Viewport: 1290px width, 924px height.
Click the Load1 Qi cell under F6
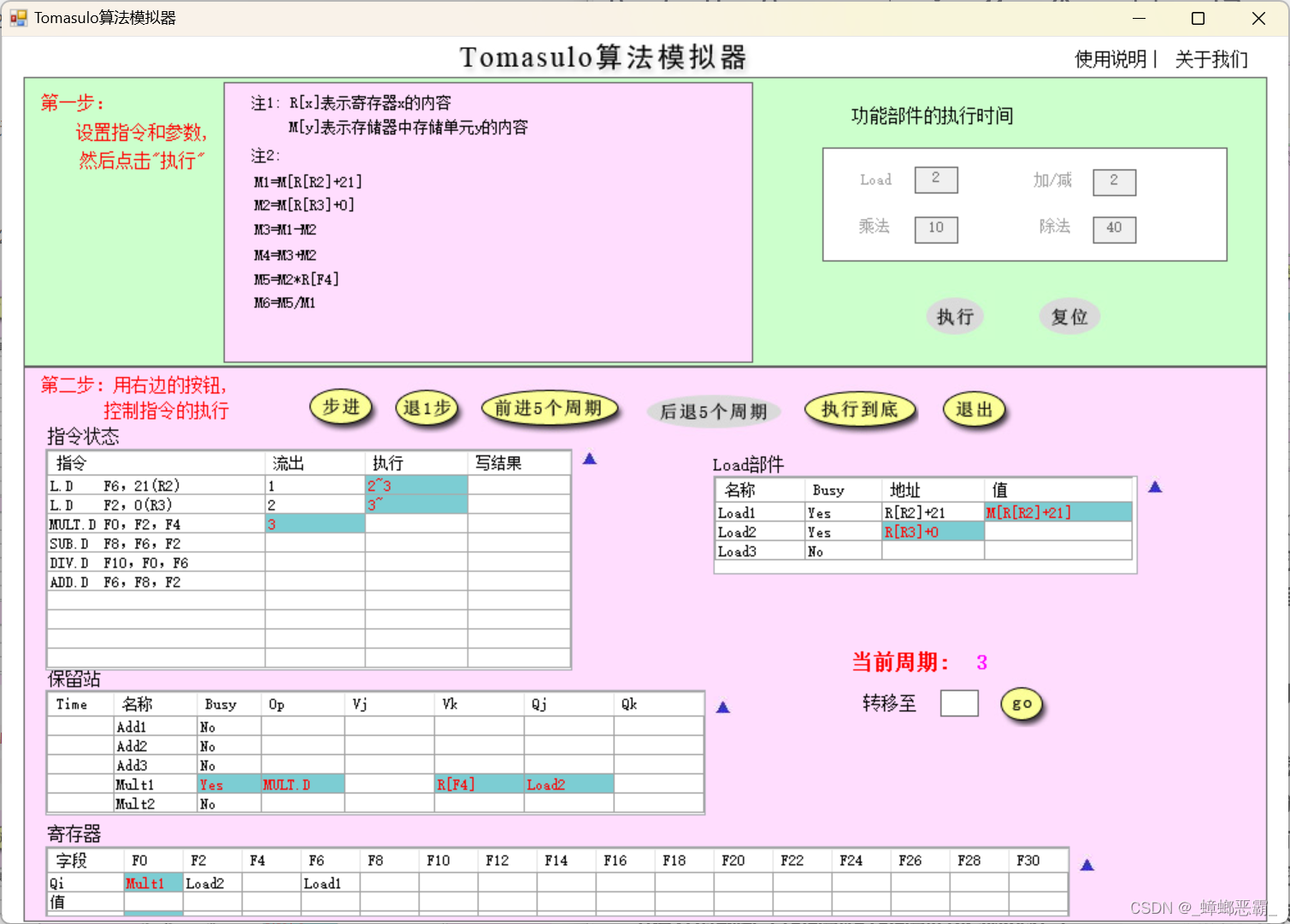tap(330, 883)
